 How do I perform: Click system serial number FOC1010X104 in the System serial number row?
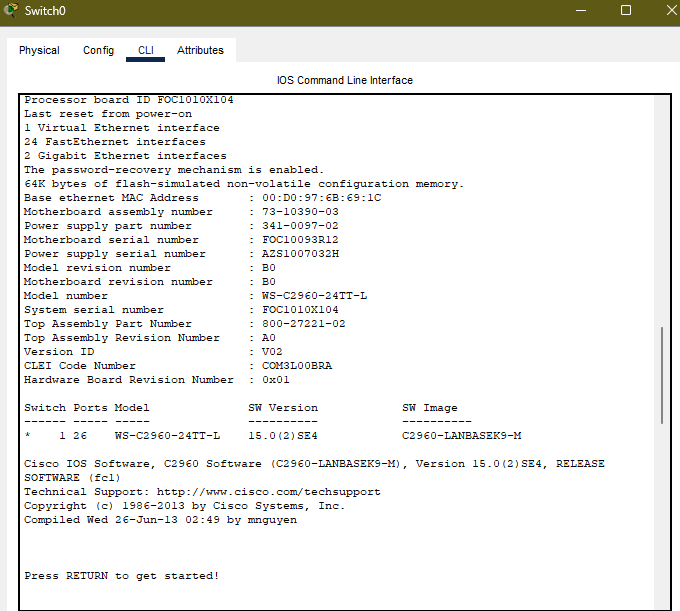point(300,310)
